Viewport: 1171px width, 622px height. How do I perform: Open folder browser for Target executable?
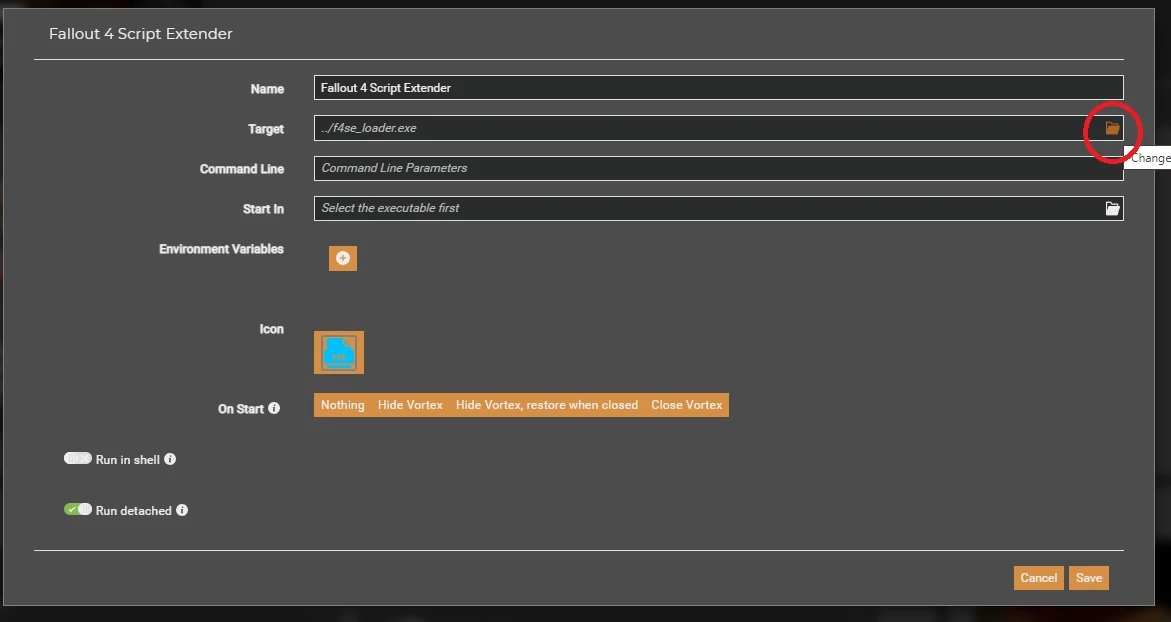point(1112,128)
